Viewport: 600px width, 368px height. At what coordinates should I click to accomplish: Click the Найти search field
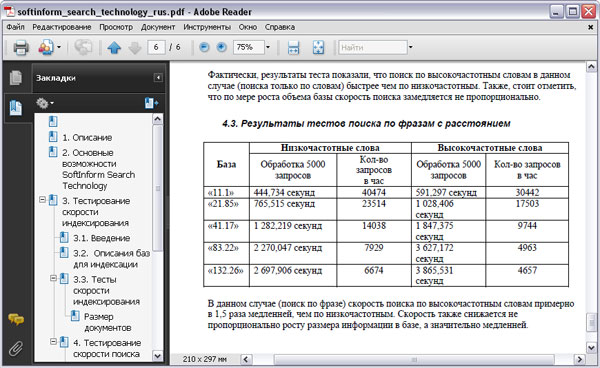click(x=373, y=47)
